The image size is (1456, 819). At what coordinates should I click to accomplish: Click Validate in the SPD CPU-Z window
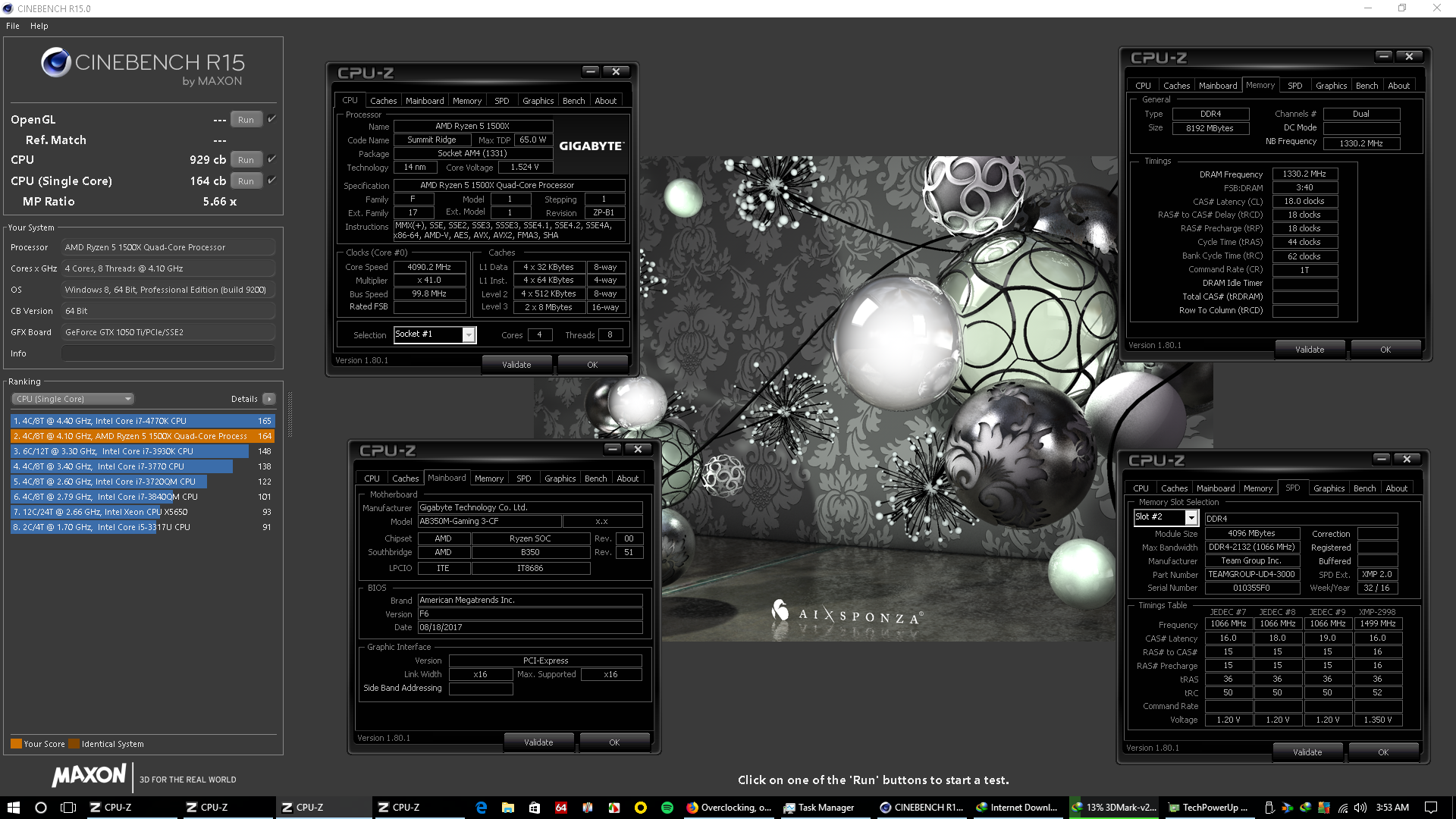1307,752
